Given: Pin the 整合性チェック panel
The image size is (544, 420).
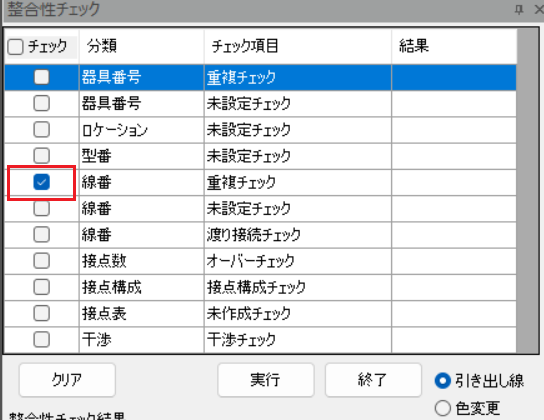Looking at the screenshot, I should [x=519, y=9].
